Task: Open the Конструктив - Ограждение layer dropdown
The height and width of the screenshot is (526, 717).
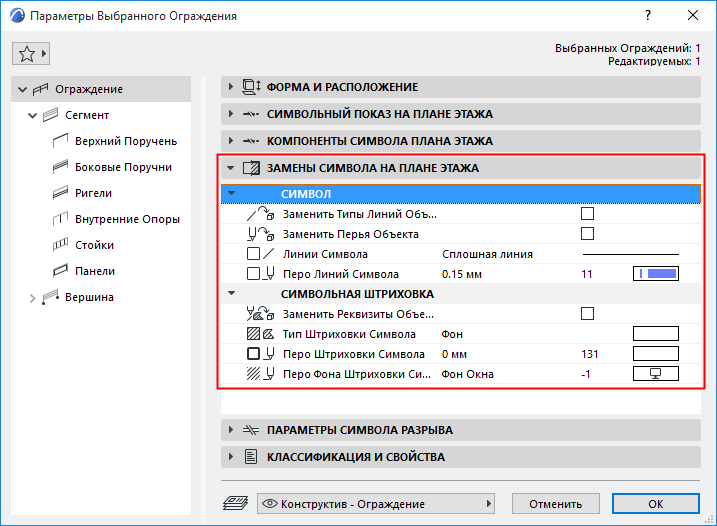Action: (x=376, y=504)
